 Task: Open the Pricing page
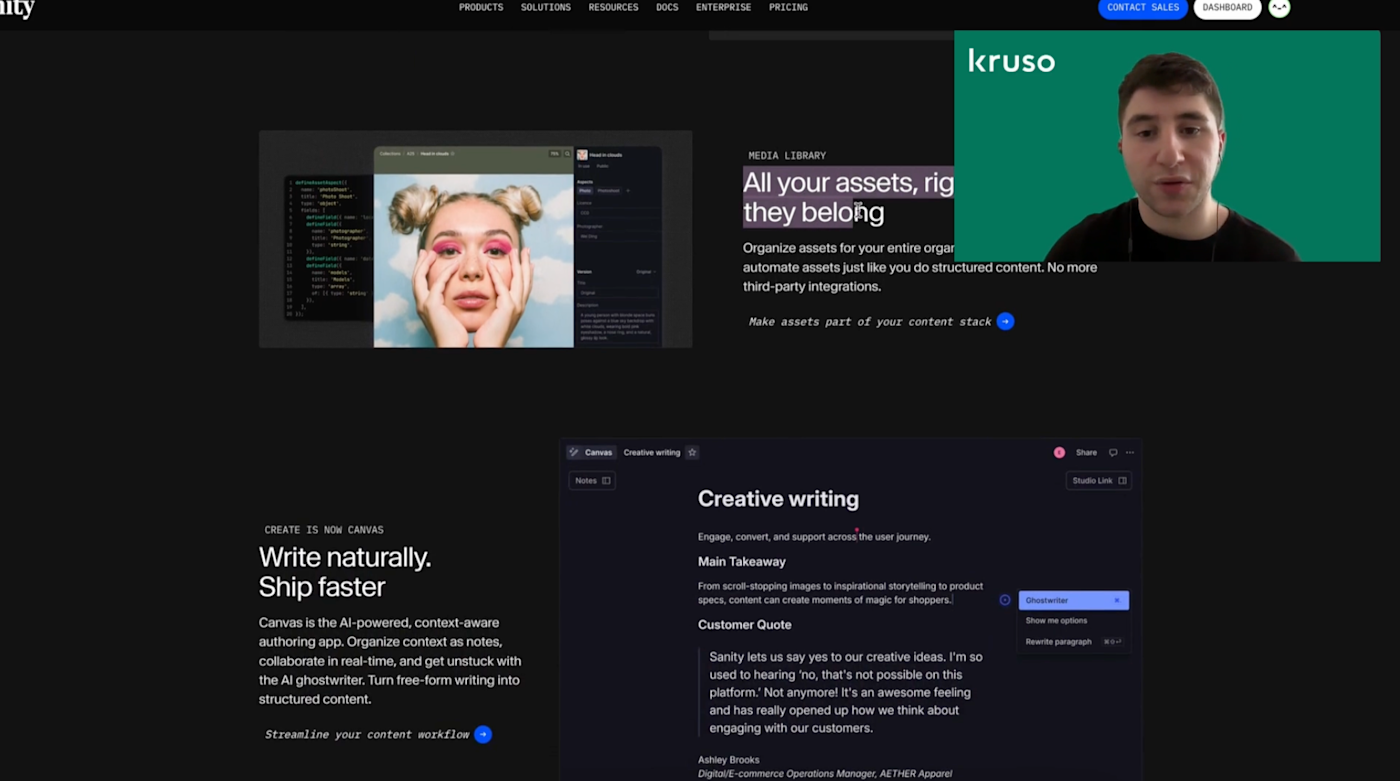pyautogui.click(x=788, y=7)
